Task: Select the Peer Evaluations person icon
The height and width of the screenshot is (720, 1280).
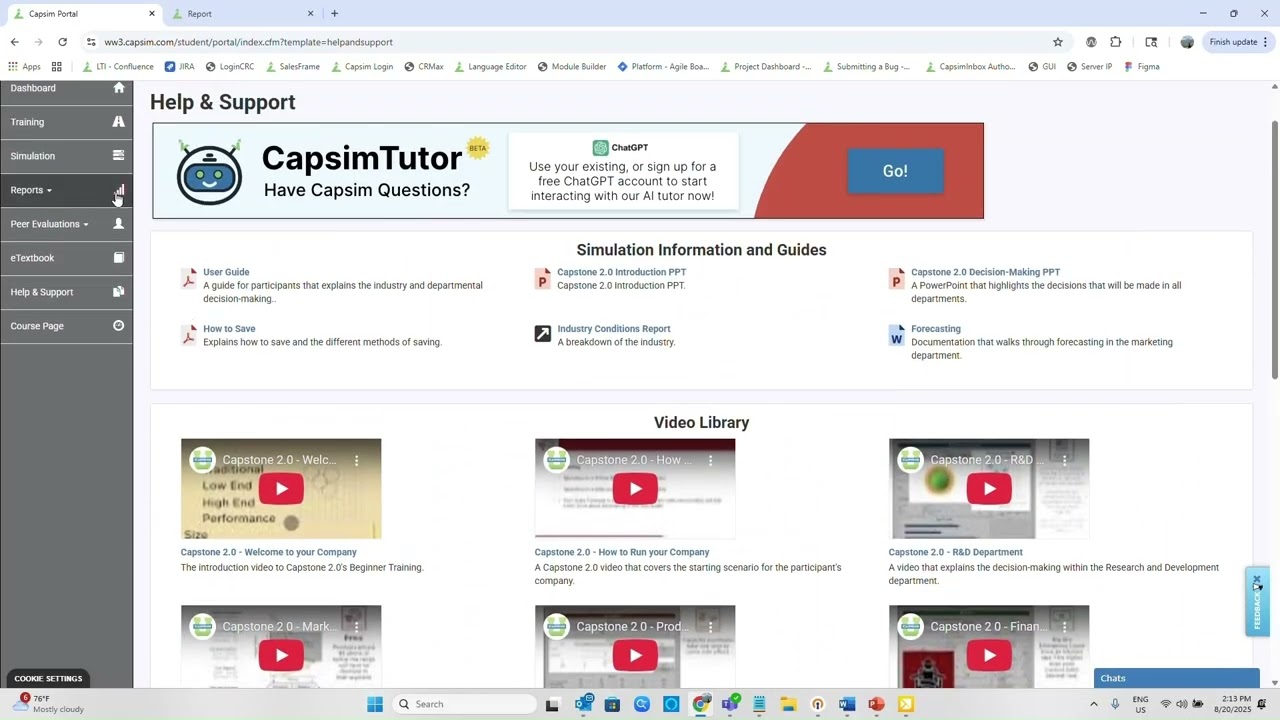Action: pos(119,224)
